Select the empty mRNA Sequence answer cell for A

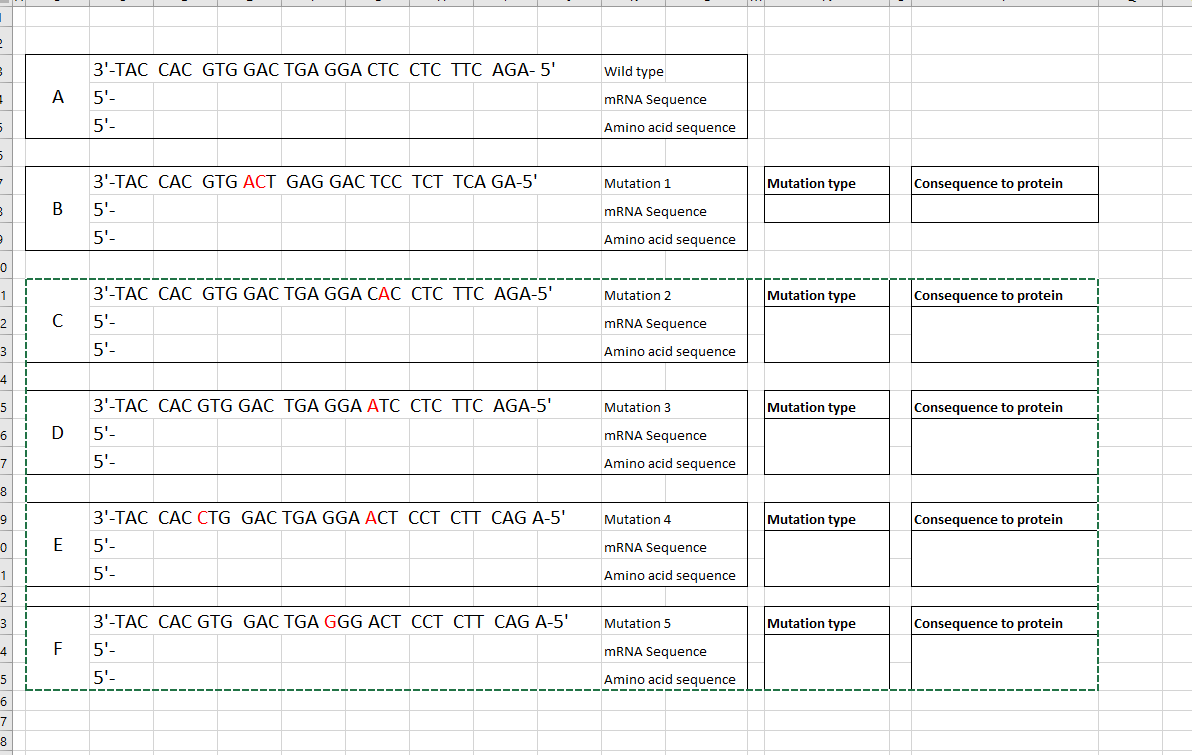(300, 98)
